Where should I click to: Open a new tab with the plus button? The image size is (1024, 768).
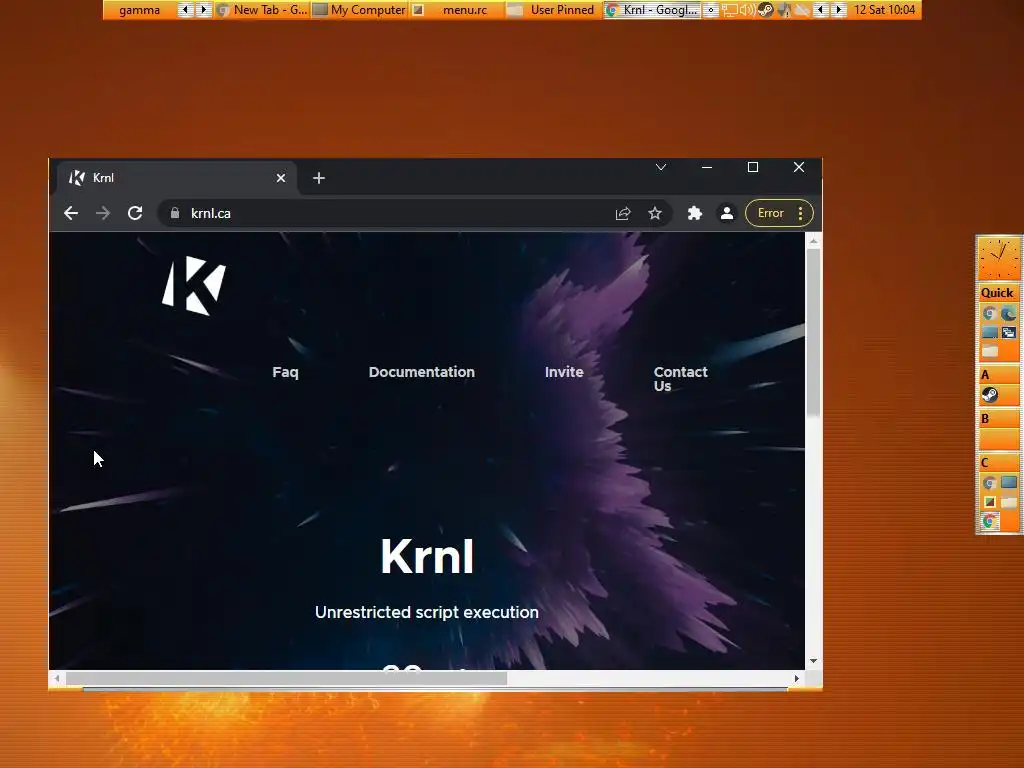[x=319, y=178]
